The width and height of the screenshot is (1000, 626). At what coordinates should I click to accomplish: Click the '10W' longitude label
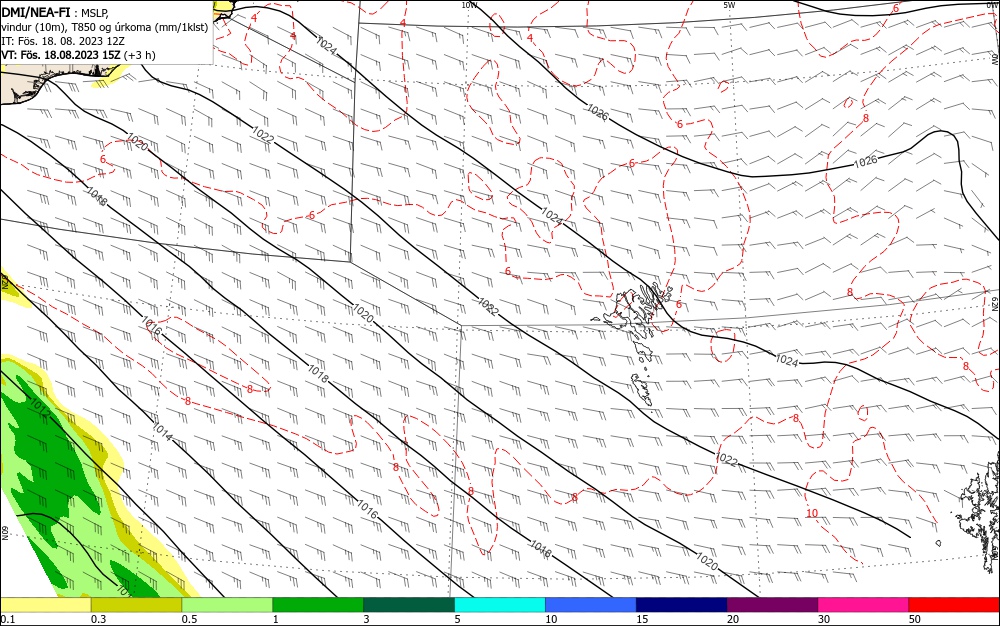click(x=469, y=5)
